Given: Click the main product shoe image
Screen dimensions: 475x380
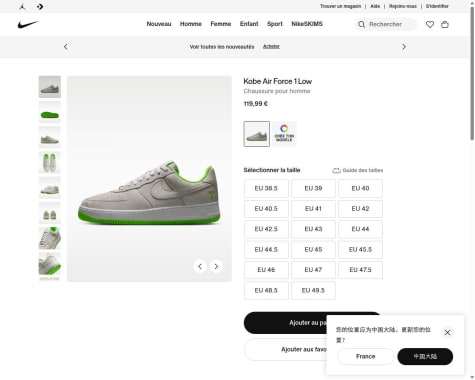Looking at the screenshot, I should [x=149, y=179].
